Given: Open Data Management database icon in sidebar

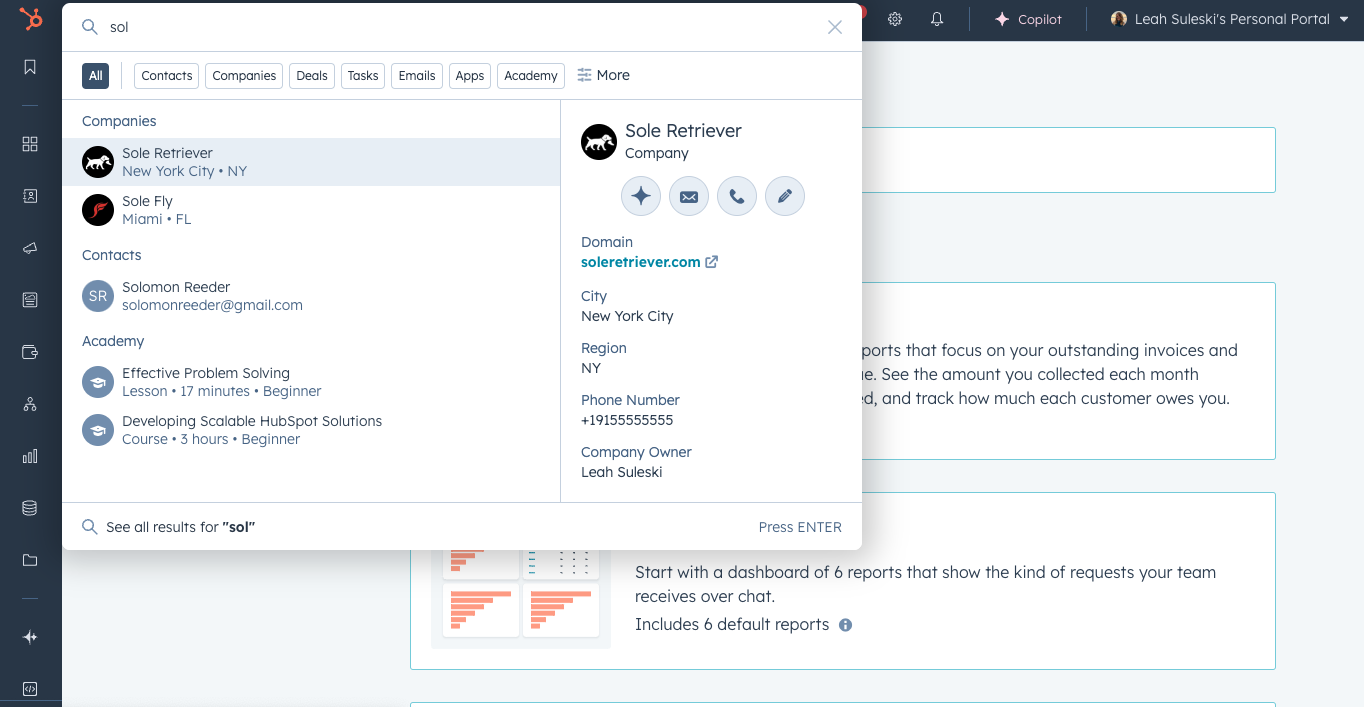Looking at the screenshot, I should pyautogui.click(x=30, y=508).
